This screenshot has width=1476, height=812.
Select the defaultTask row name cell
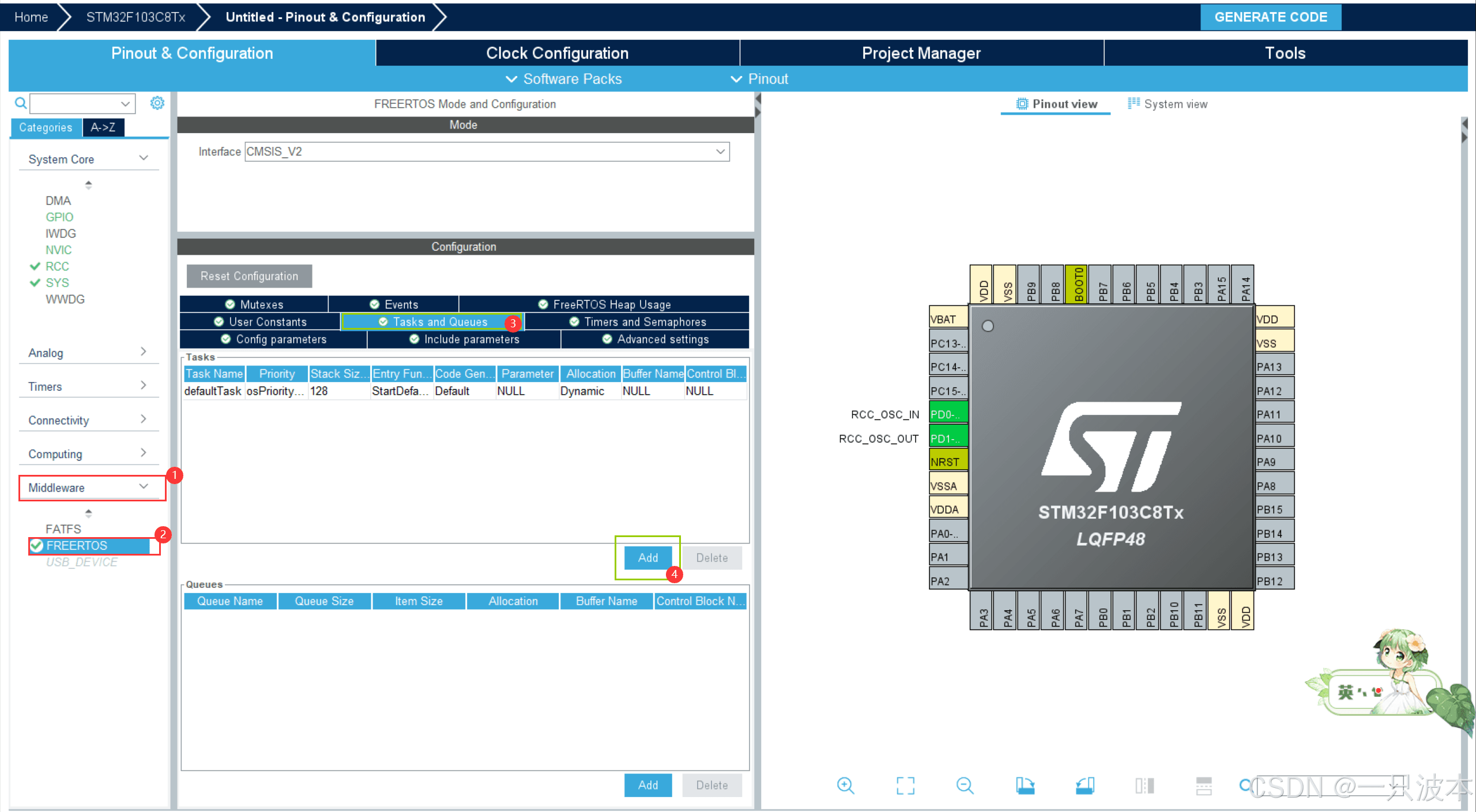[x=213, y=391]
